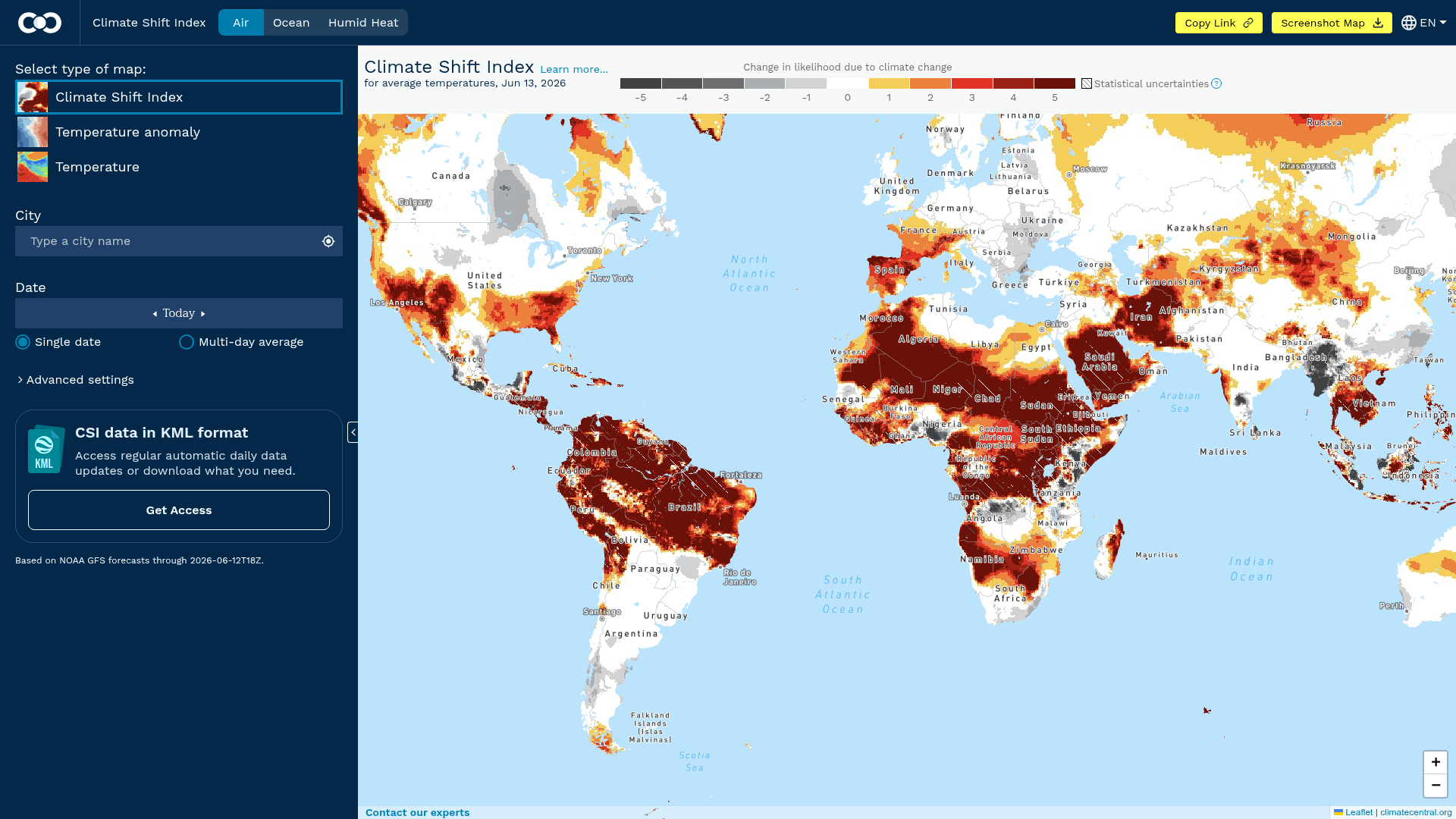1456x819 pixels.
Task: Switch to the Air tab
Action: tap(240, 23)
